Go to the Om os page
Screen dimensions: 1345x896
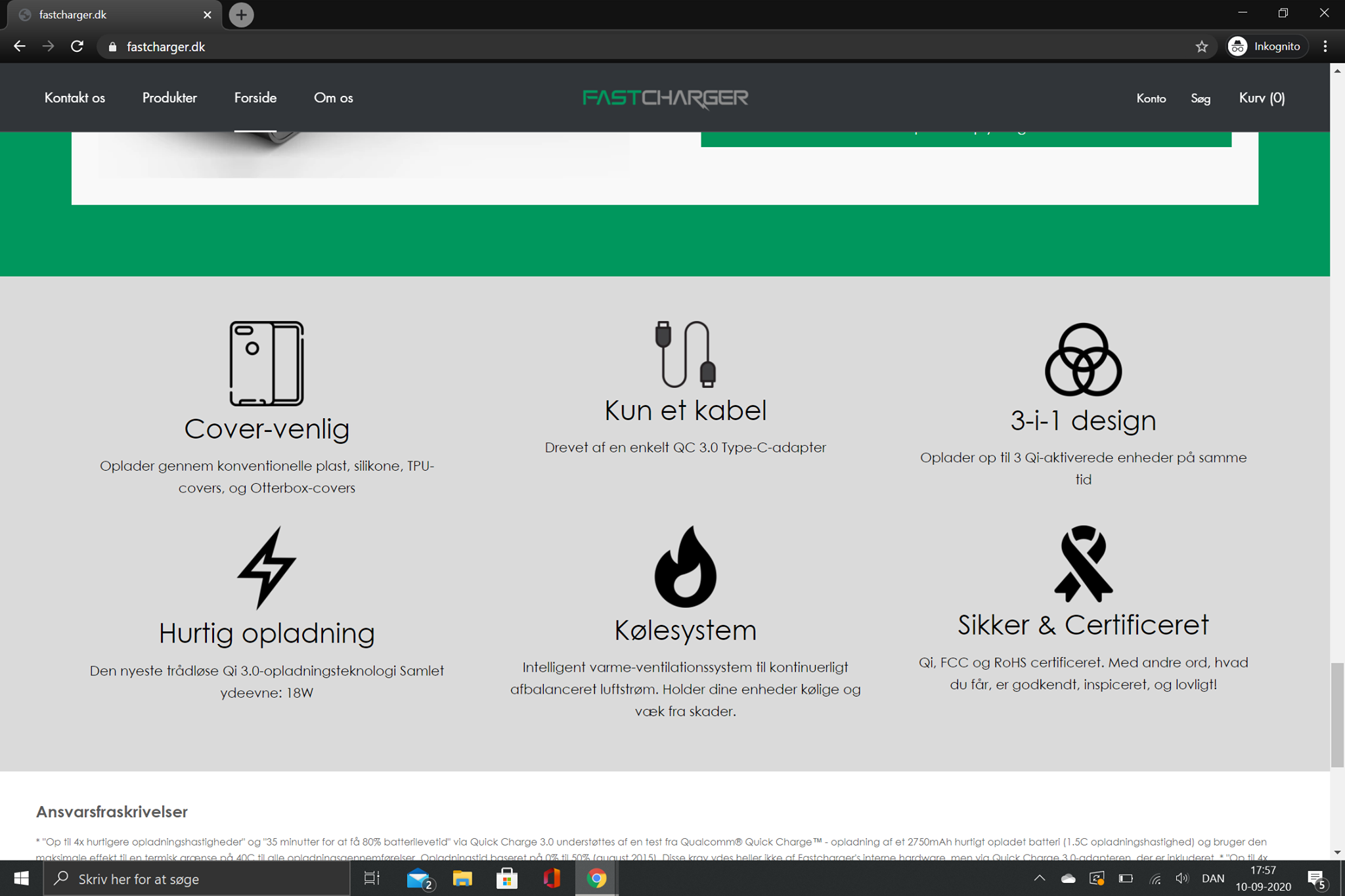pos(333,98)
